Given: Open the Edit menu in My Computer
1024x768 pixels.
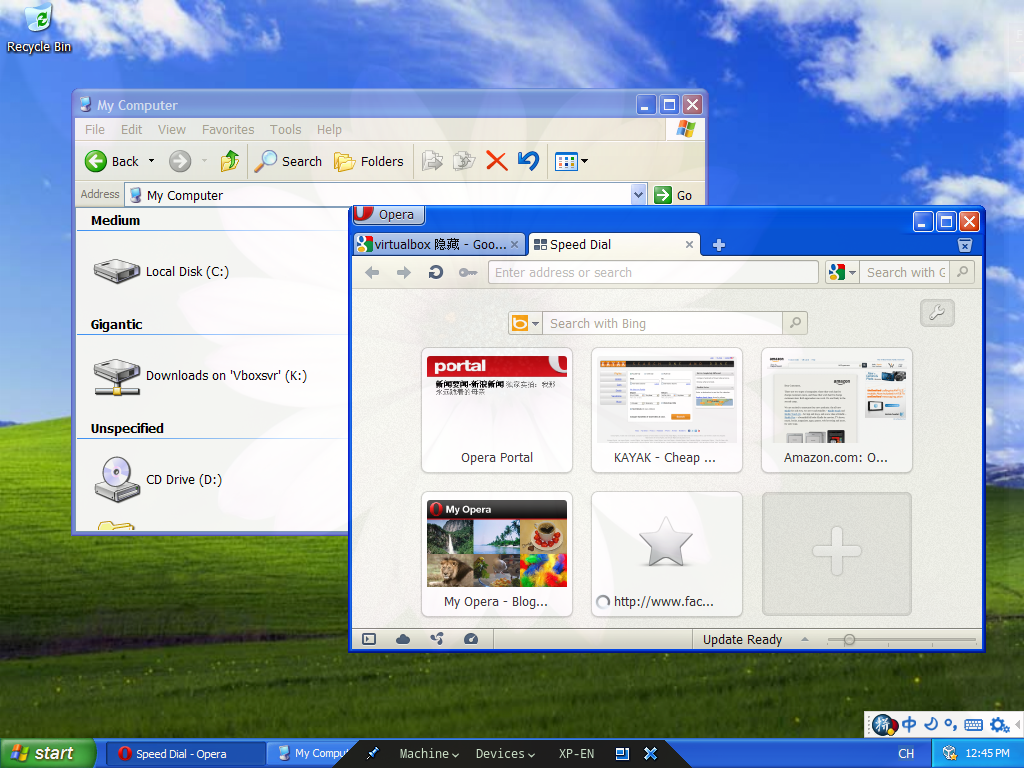Looking at the screenshot, I should tap(131, 129).
